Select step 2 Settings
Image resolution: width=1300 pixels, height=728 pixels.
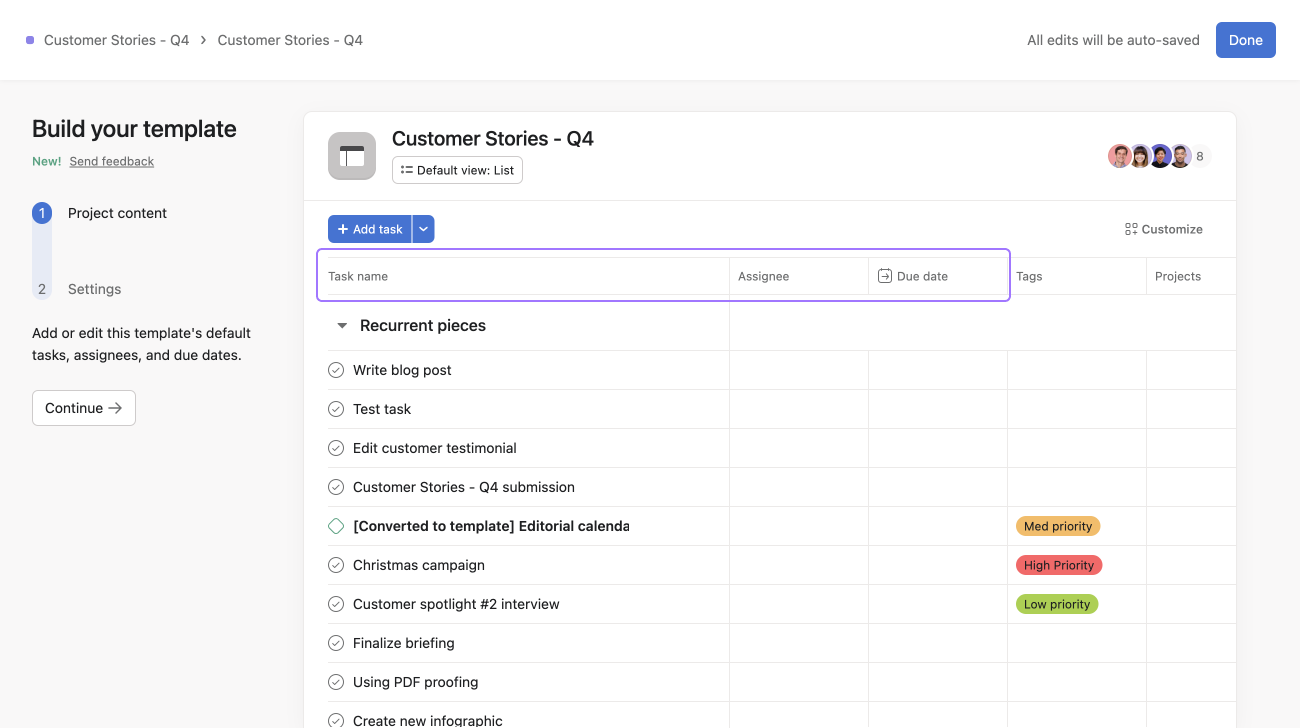pos(94,289)
